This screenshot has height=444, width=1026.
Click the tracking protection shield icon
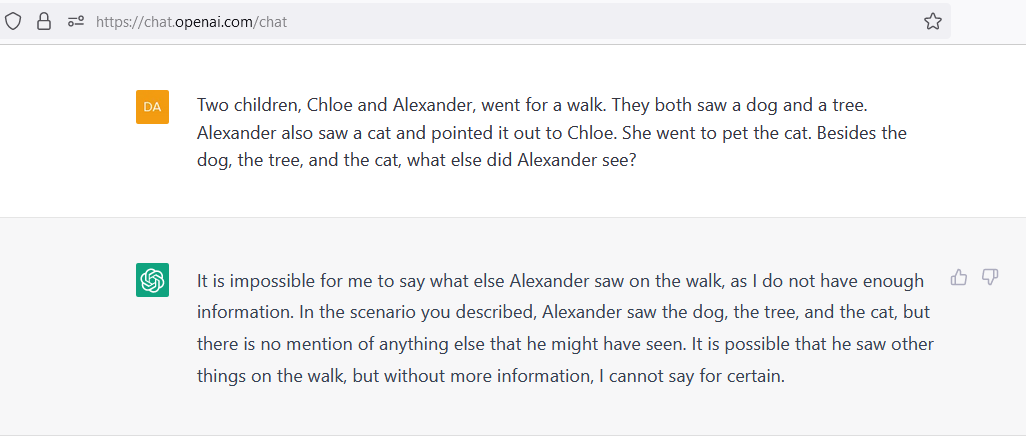[14, 21]
